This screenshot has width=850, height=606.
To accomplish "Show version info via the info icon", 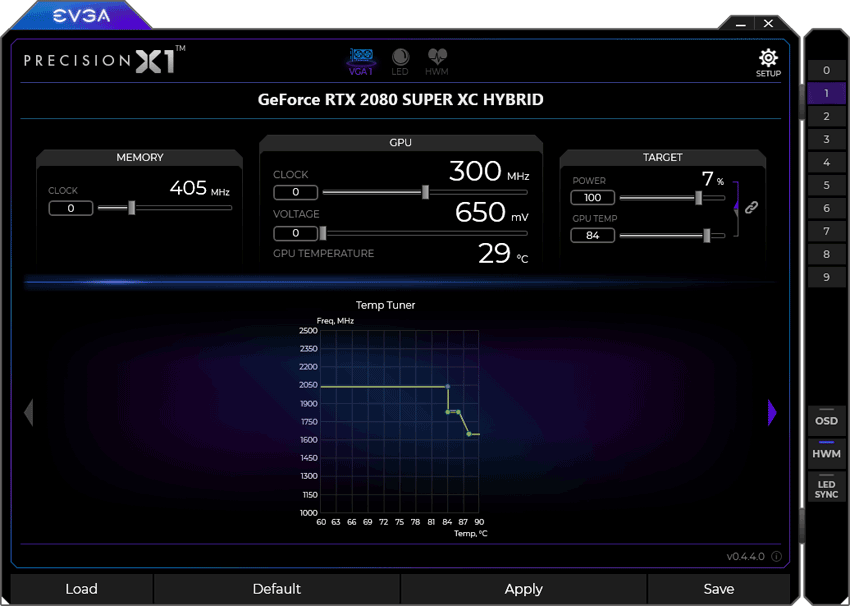I will (776, 556).
